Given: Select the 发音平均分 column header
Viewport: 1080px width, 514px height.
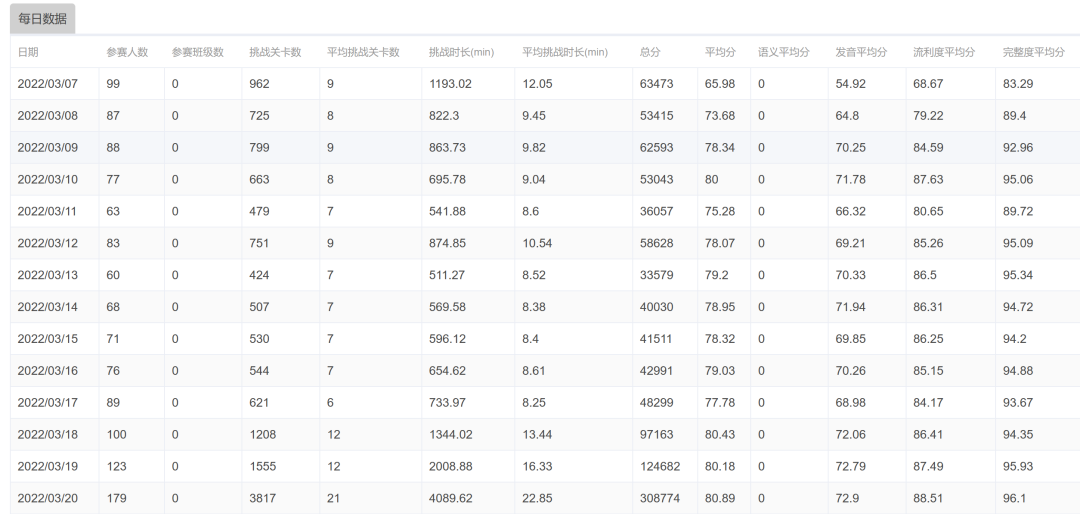Looking at the screenshot, I should tap(861, 52).
